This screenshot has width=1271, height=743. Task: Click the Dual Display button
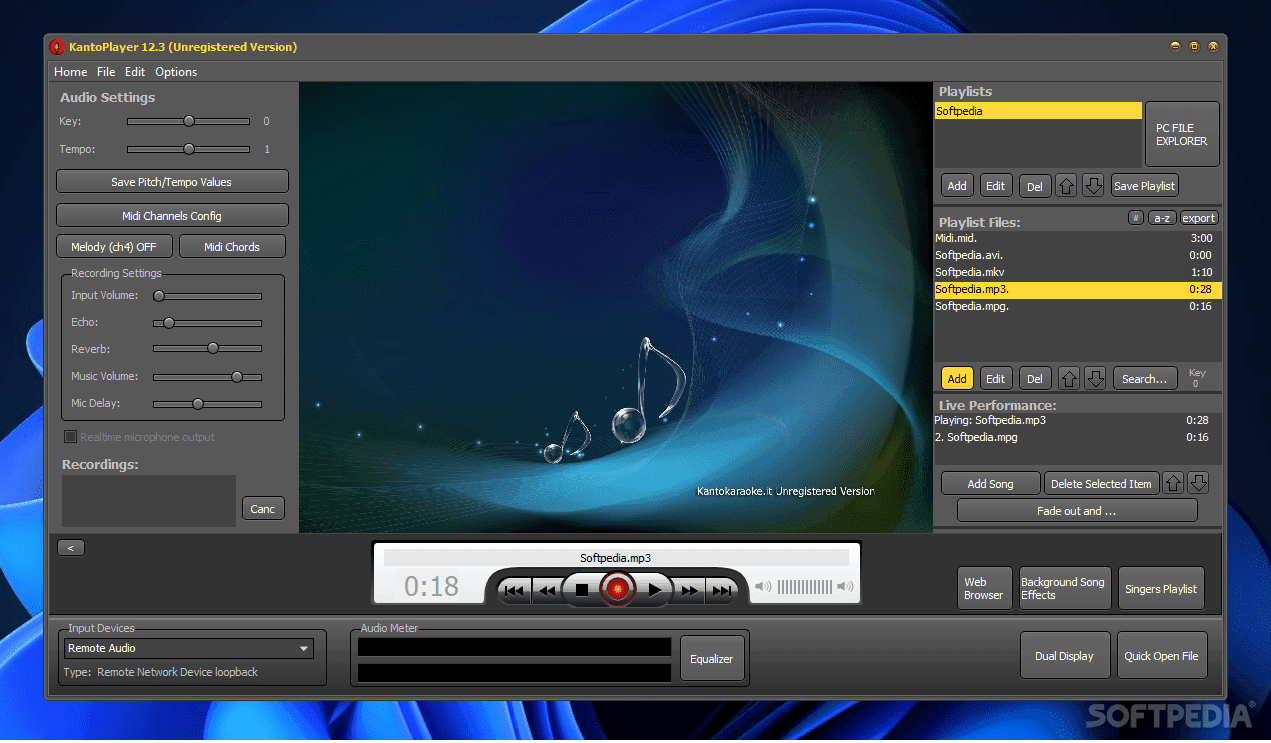[x=1064, y=656]
